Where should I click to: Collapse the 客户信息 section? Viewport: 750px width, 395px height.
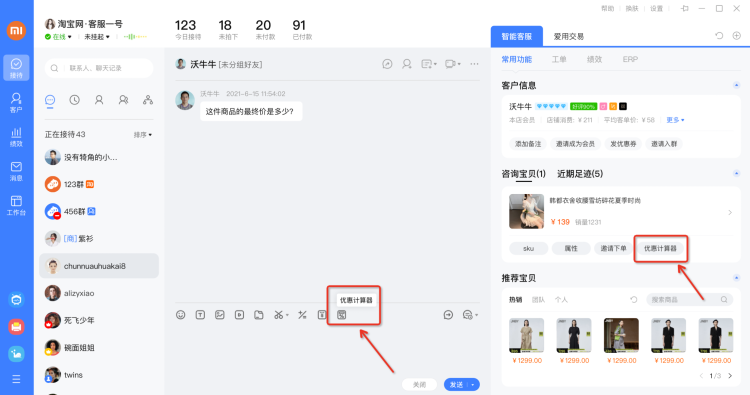tap(737, 85)
